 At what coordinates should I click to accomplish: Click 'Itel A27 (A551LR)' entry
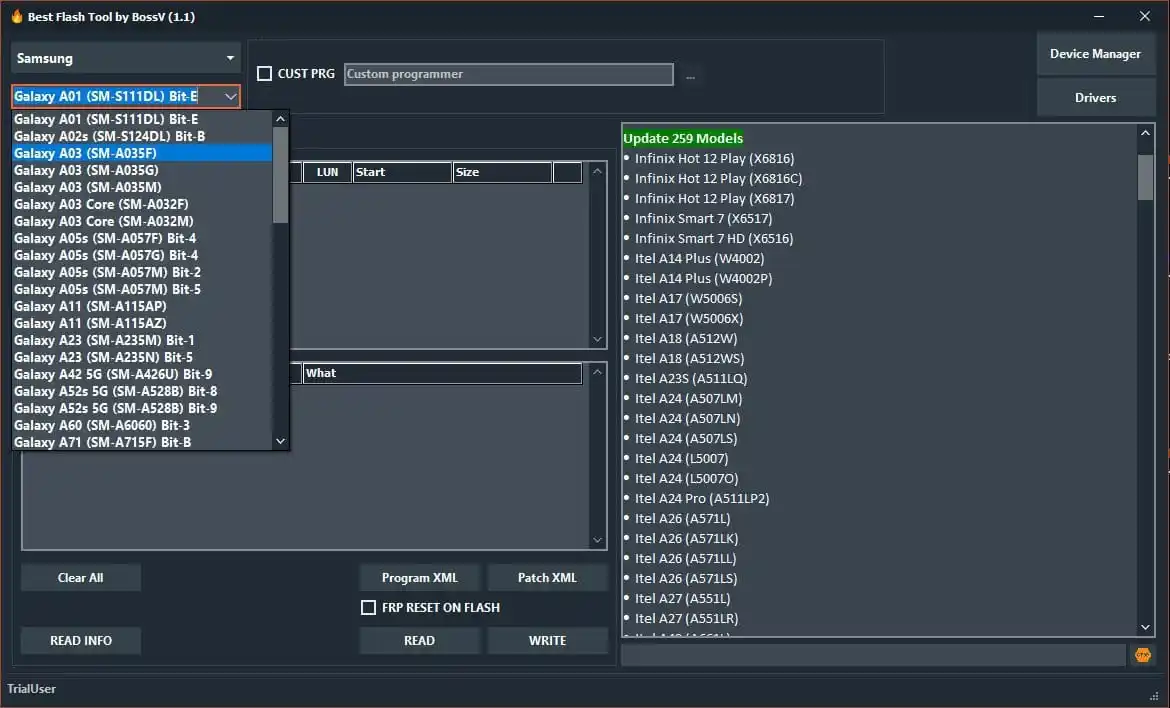[686, 618]
